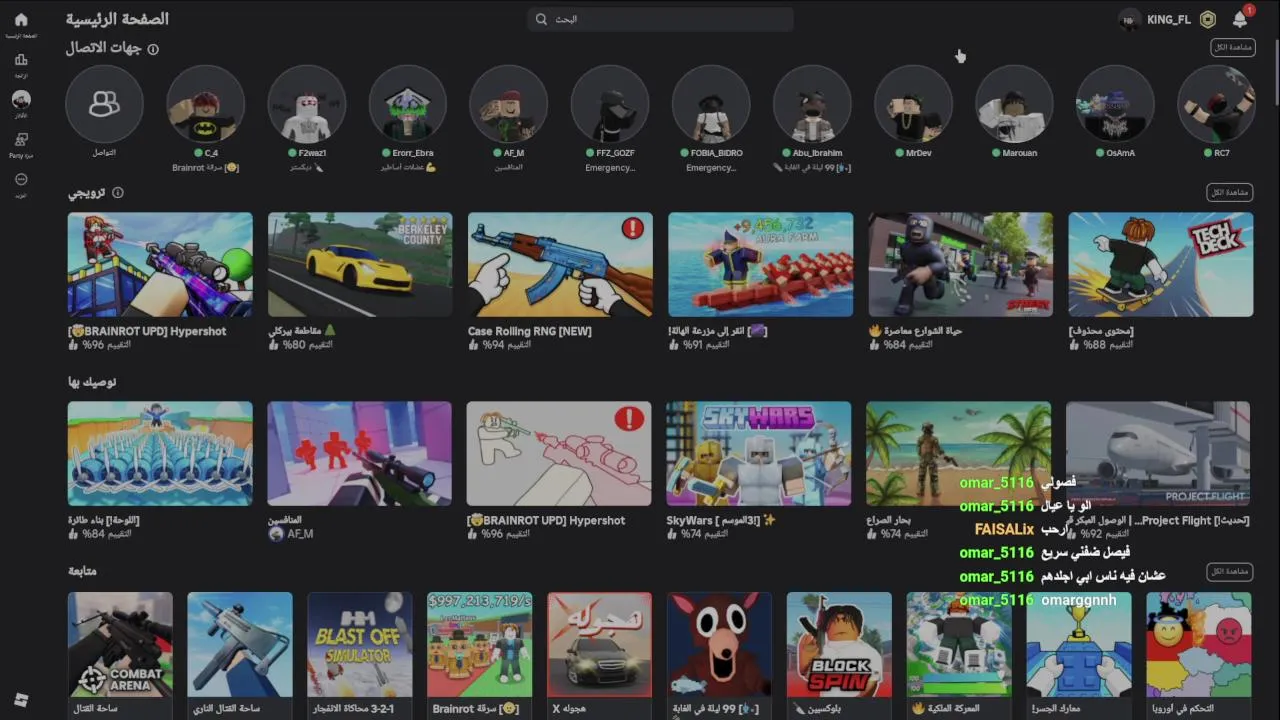This screenshot has height=720, width=1280.
Task: Click the Case Rolling RNG [NEW] title
Action: 530,331
